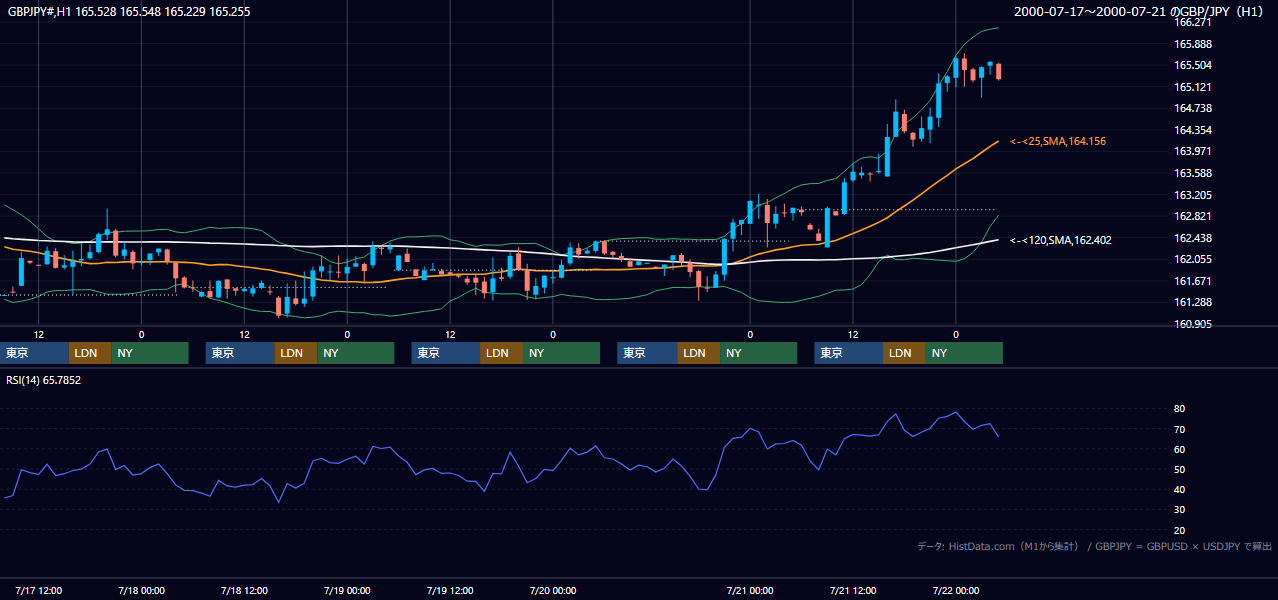1278x600 pixels.
Task: Click the RSI 50 level label
Action: coord(1180,469)
